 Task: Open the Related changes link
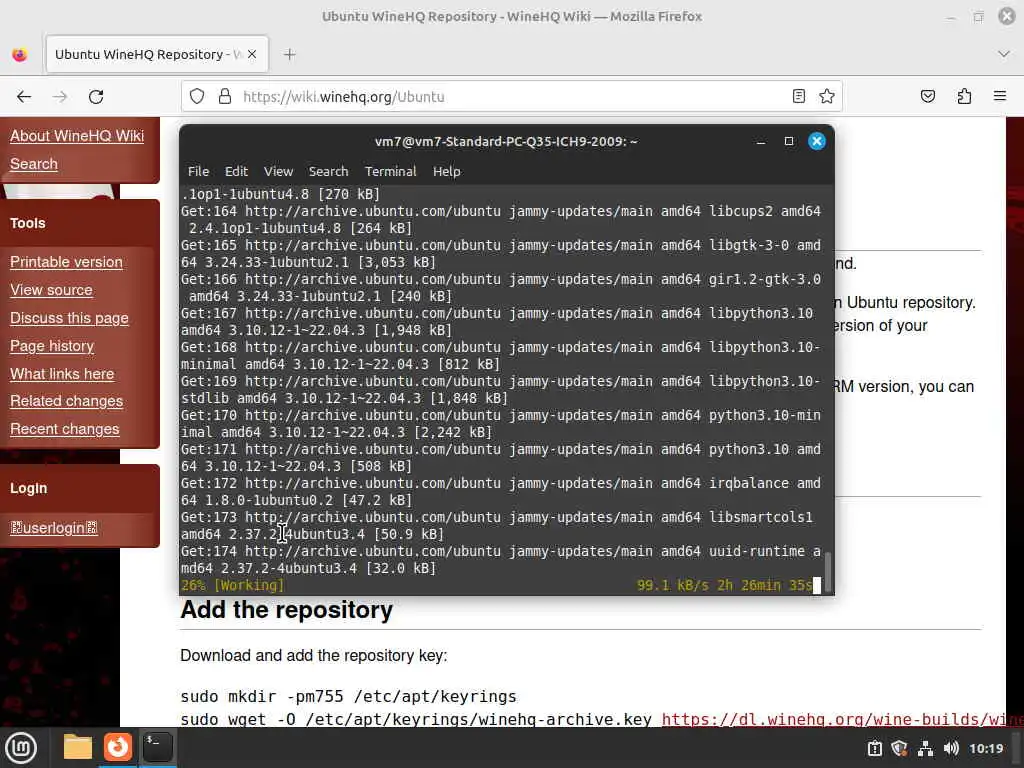click(67, 401)
